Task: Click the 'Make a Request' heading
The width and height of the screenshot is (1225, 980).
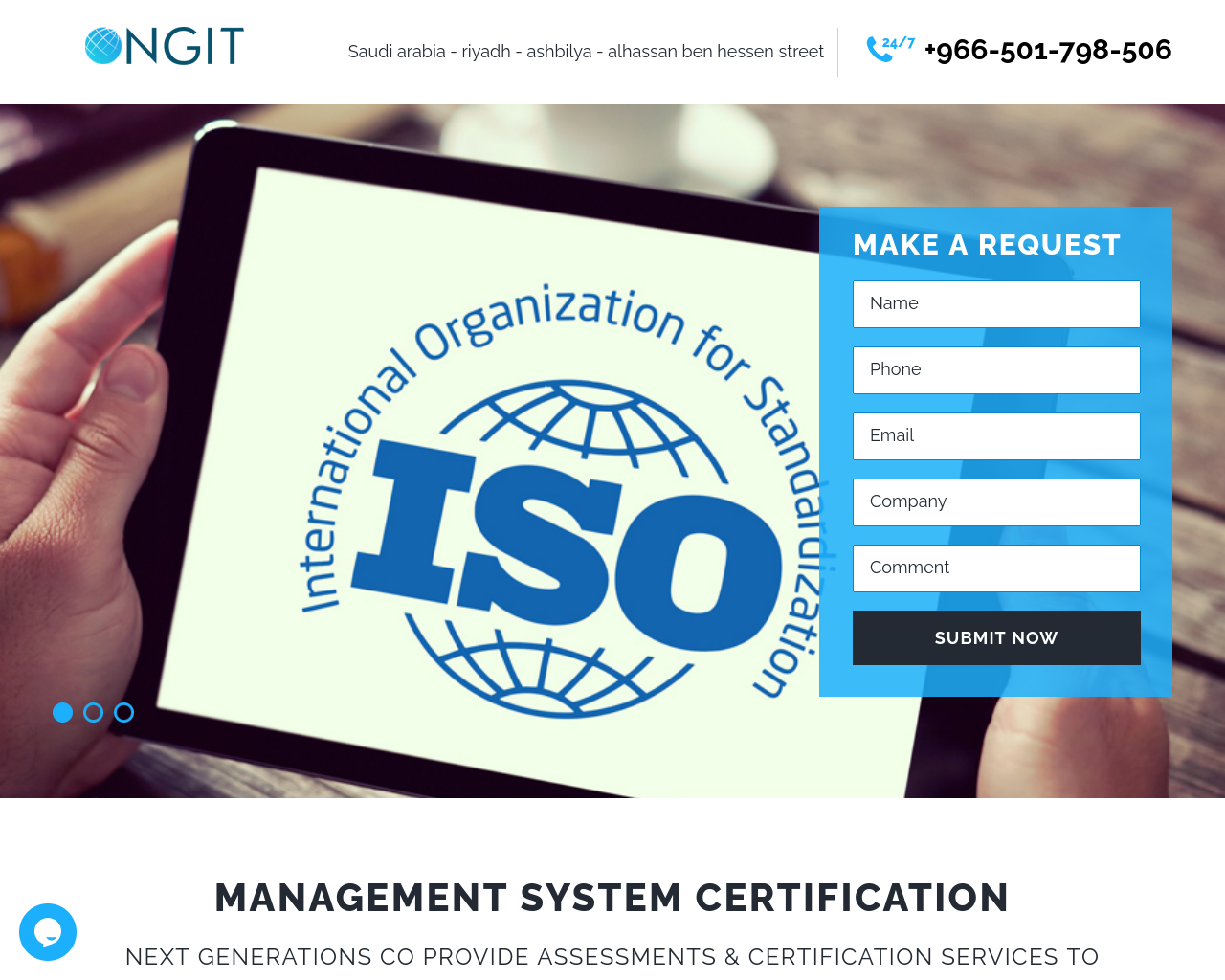Action: coord(987,245)
